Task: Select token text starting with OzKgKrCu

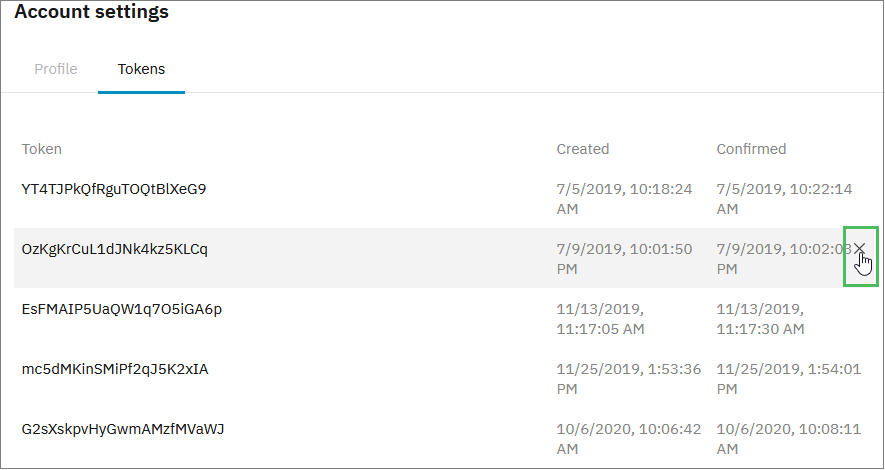Action: (114, 249)
